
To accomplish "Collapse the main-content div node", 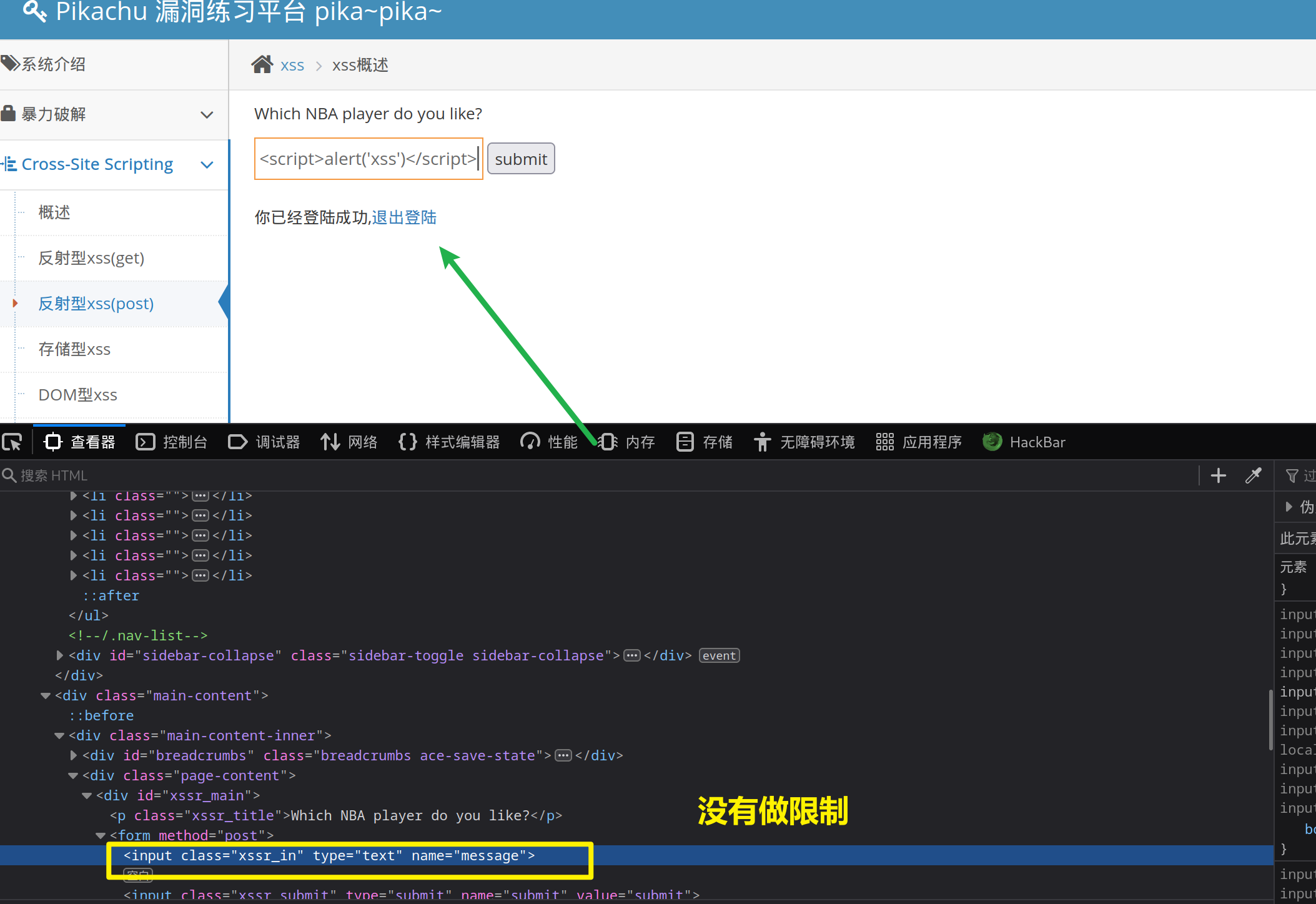I will 46,695.
